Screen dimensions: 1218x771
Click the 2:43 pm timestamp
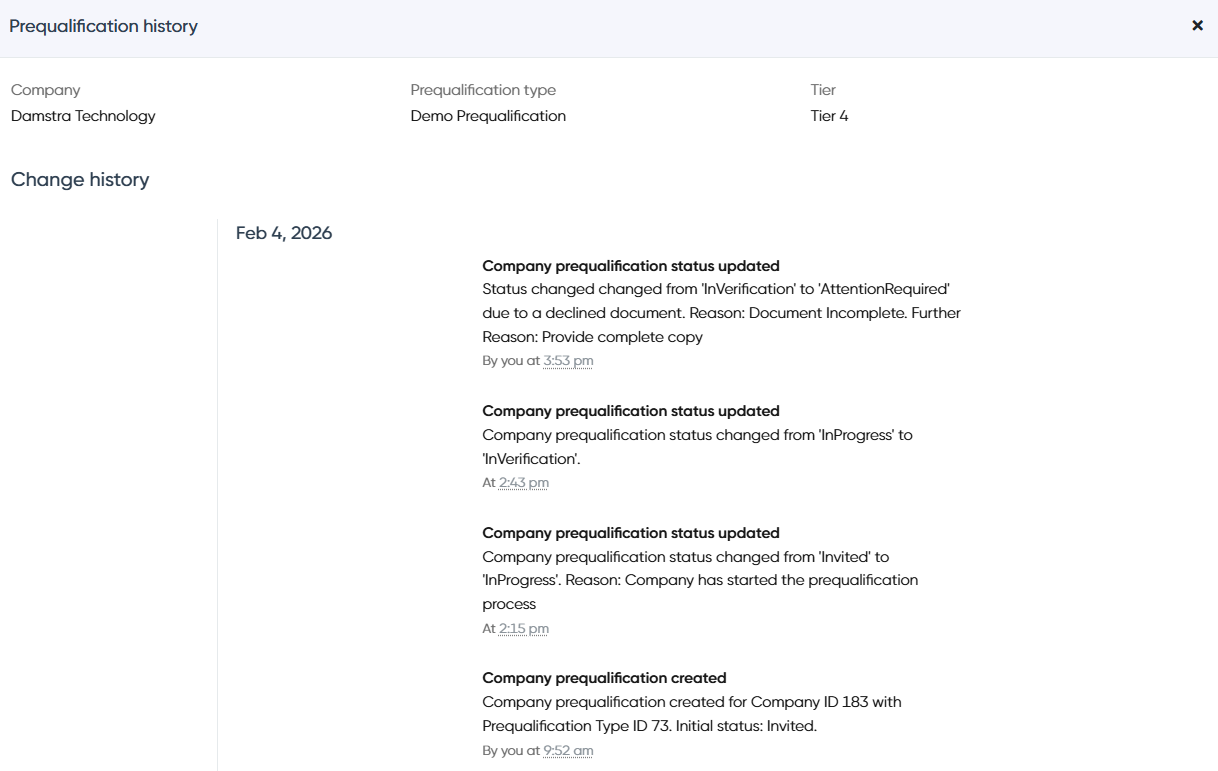click(524, 483)
